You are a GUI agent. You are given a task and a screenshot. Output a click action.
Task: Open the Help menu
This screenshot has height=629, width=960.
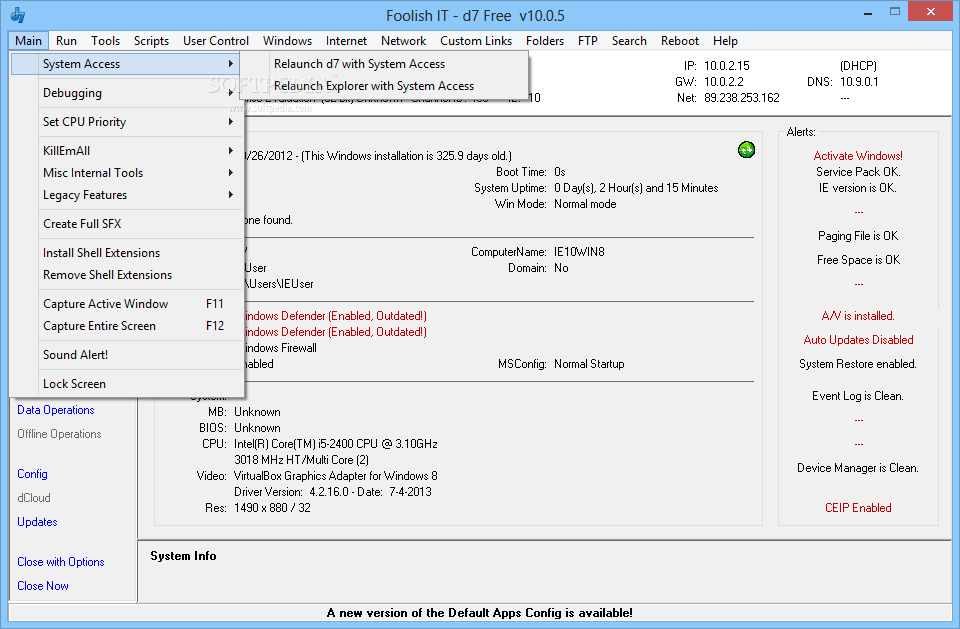(725, 40)
